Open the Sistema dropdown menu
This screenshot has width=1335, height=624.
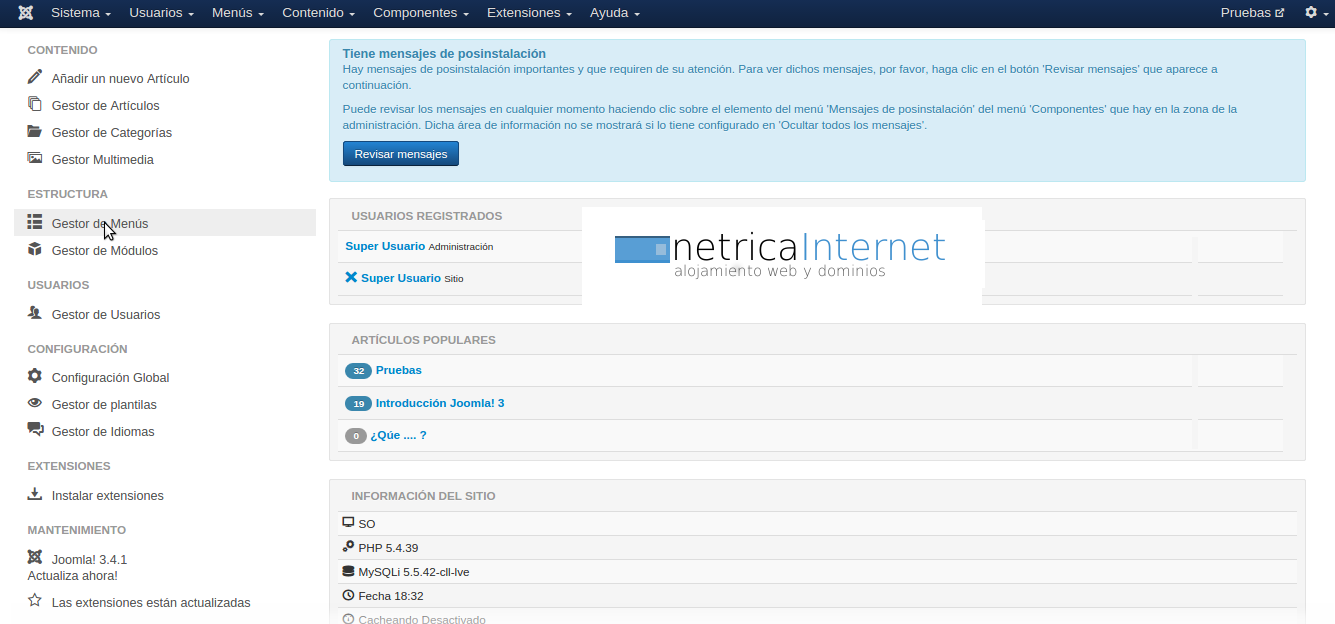(x=80, y=13)
